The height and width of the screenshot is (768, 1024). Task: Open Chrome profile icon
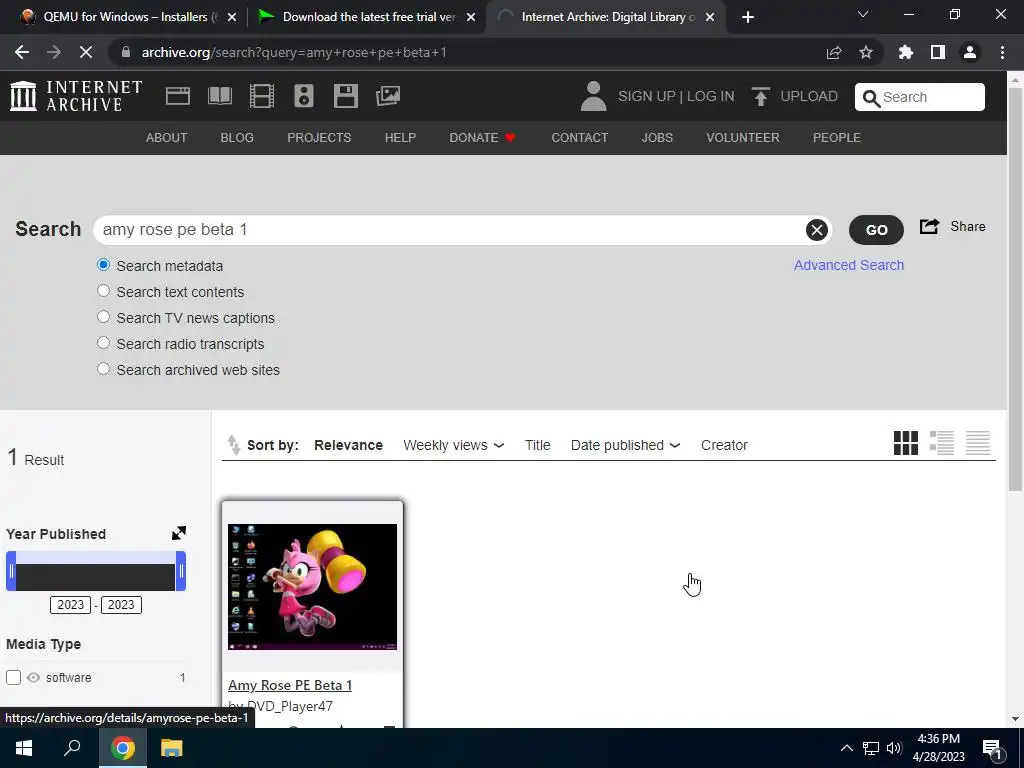tap(970, 52)
